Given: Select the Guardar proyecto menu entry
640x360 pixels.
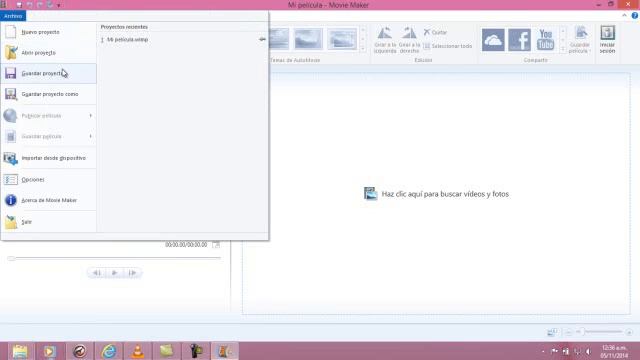Looking at the screenshot, I should 49,73.
